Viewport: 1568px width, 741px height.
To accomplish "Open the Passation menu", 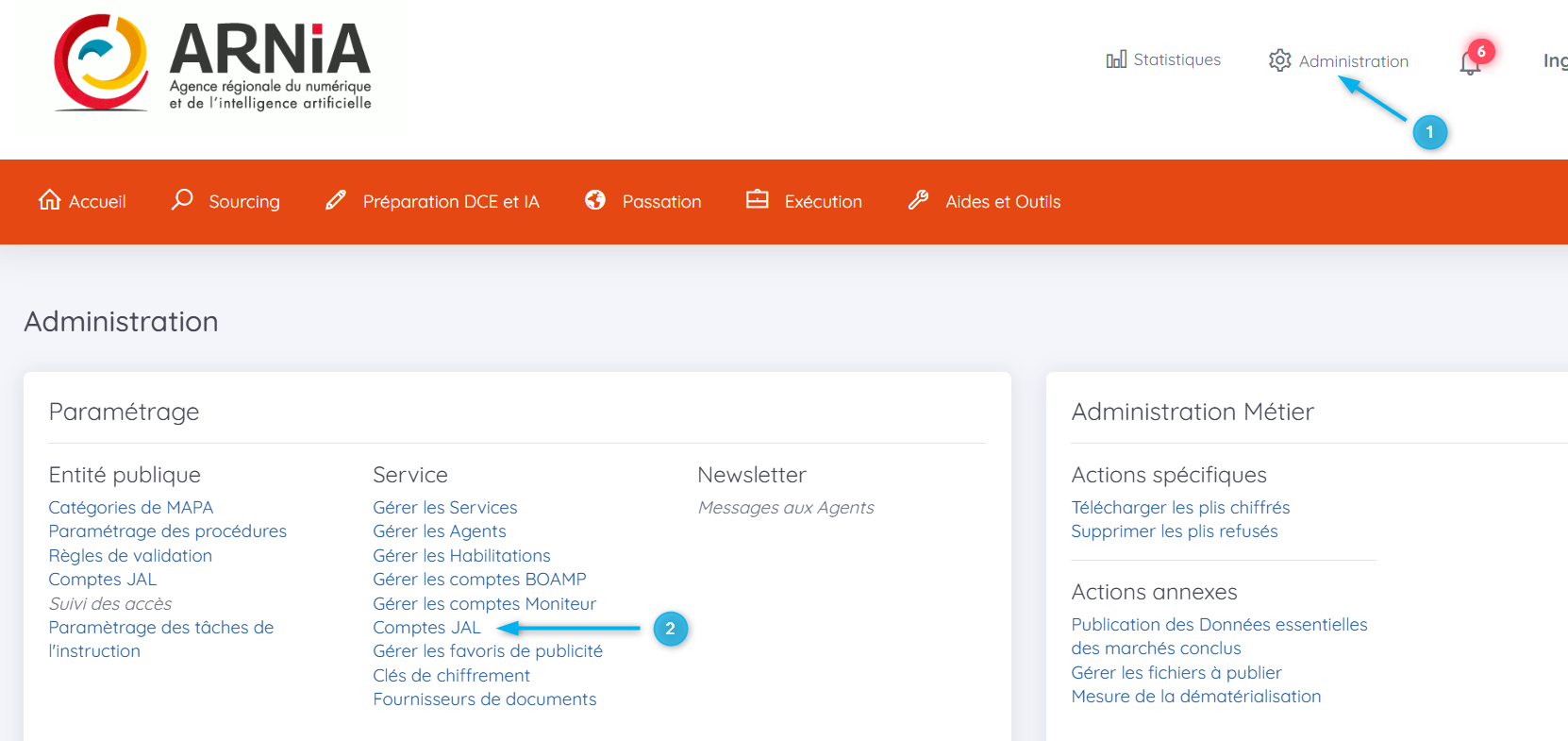I will (661, 202).
